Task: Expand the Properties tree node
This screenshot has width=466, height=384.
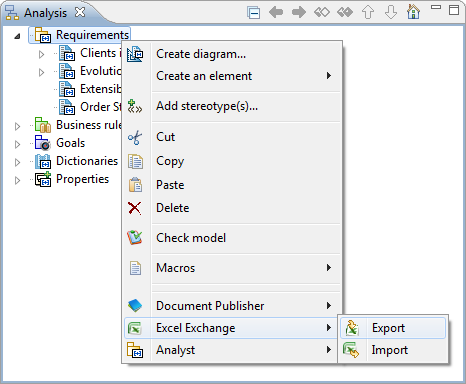Action: [x=17, y=180]
